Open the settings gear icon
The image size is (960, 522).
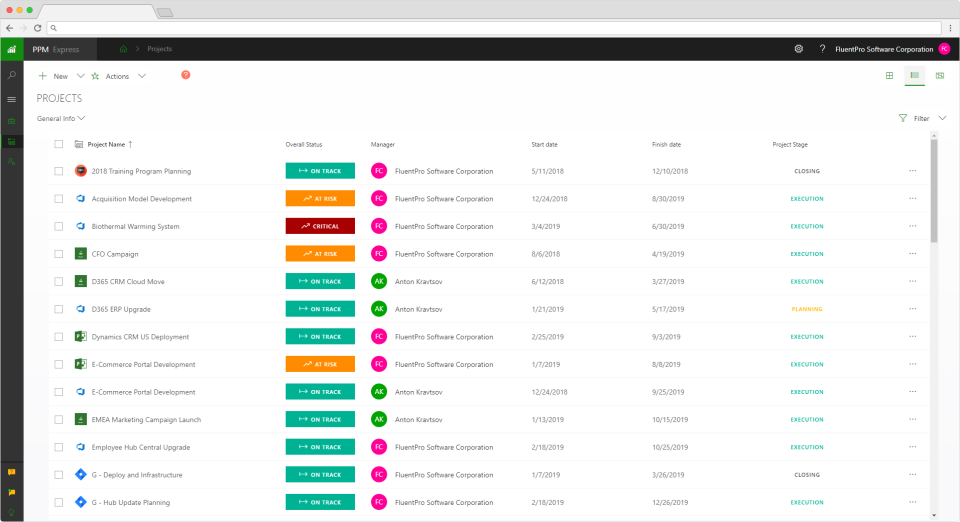point(798,49)
